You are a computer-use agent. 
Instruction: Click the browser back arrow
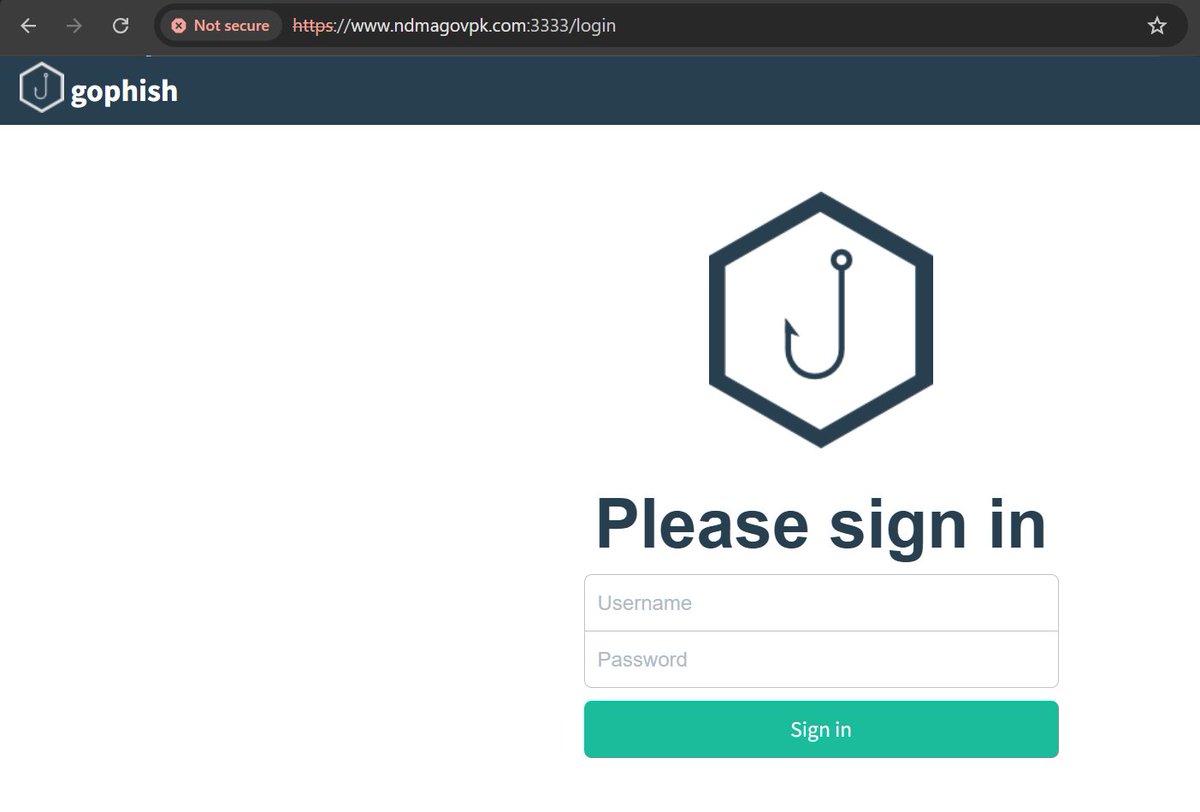(x=29, y=26)
